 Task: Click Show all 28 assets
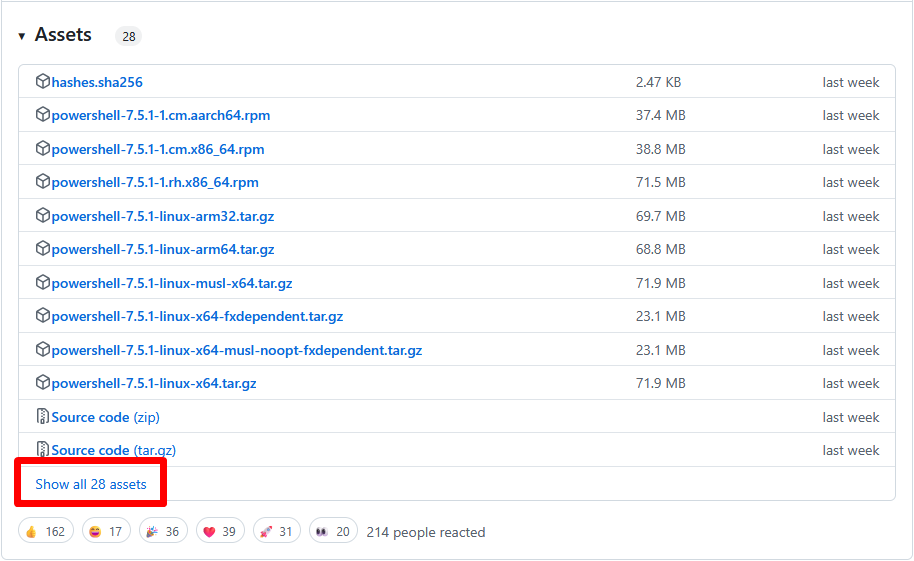(91, 484)
